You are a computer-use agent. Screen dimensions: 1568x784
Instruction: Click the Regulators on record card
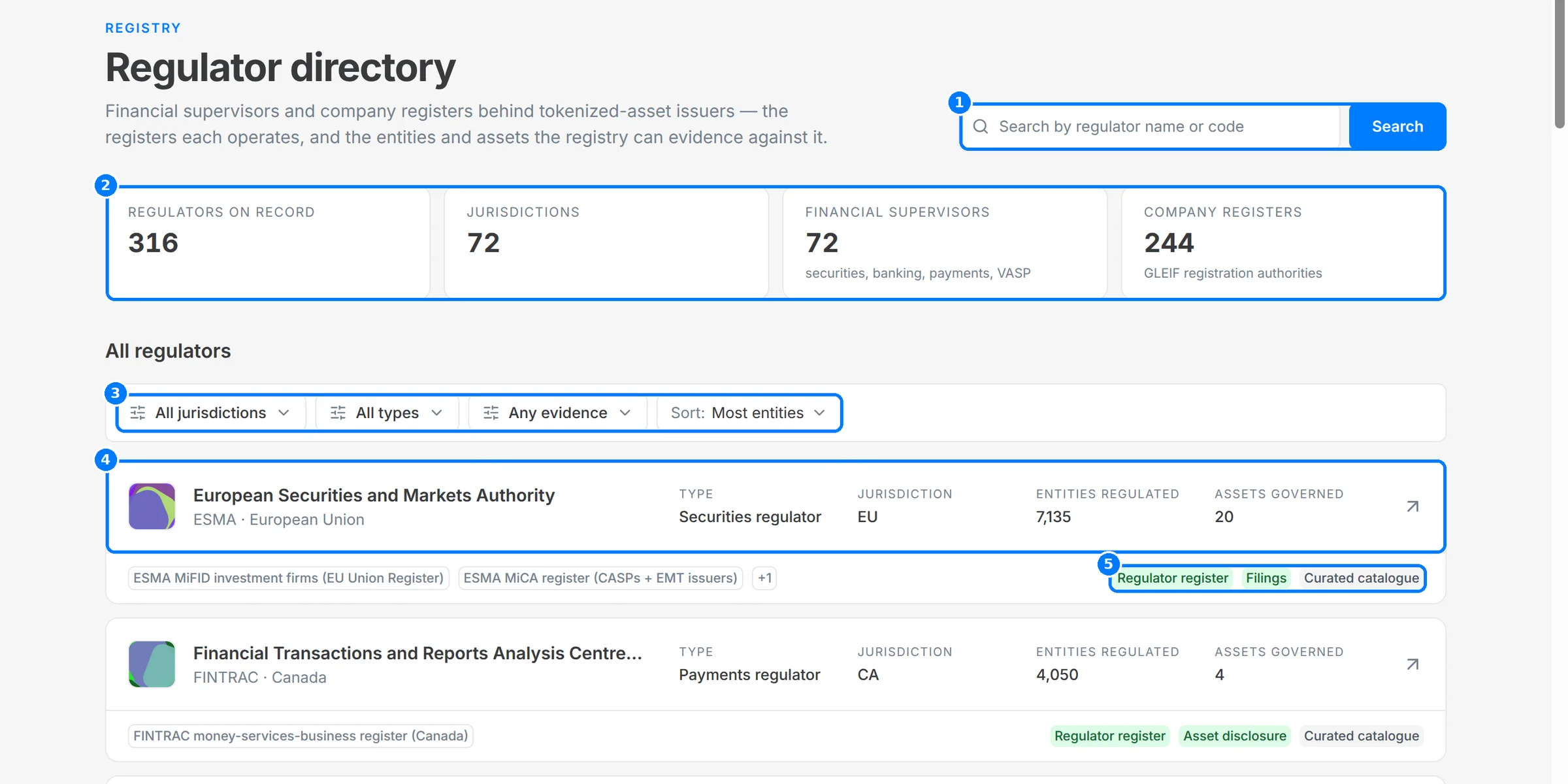coord(269,243)
